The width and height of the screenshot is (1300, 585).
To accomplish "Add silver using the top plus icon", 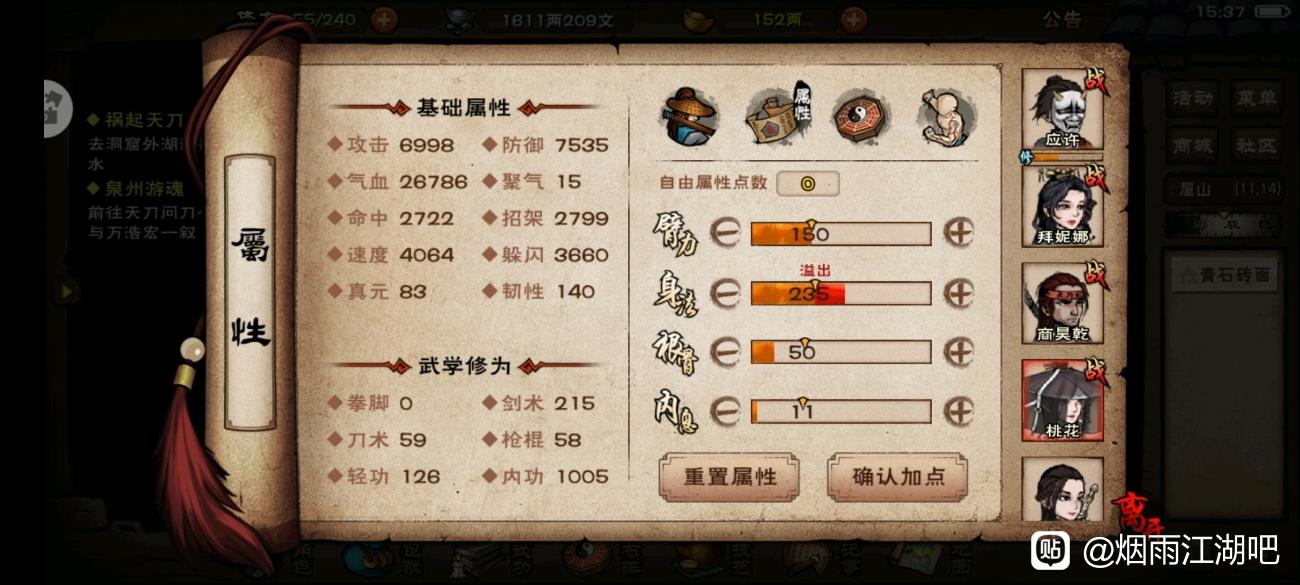I will [x=853, y=18].
